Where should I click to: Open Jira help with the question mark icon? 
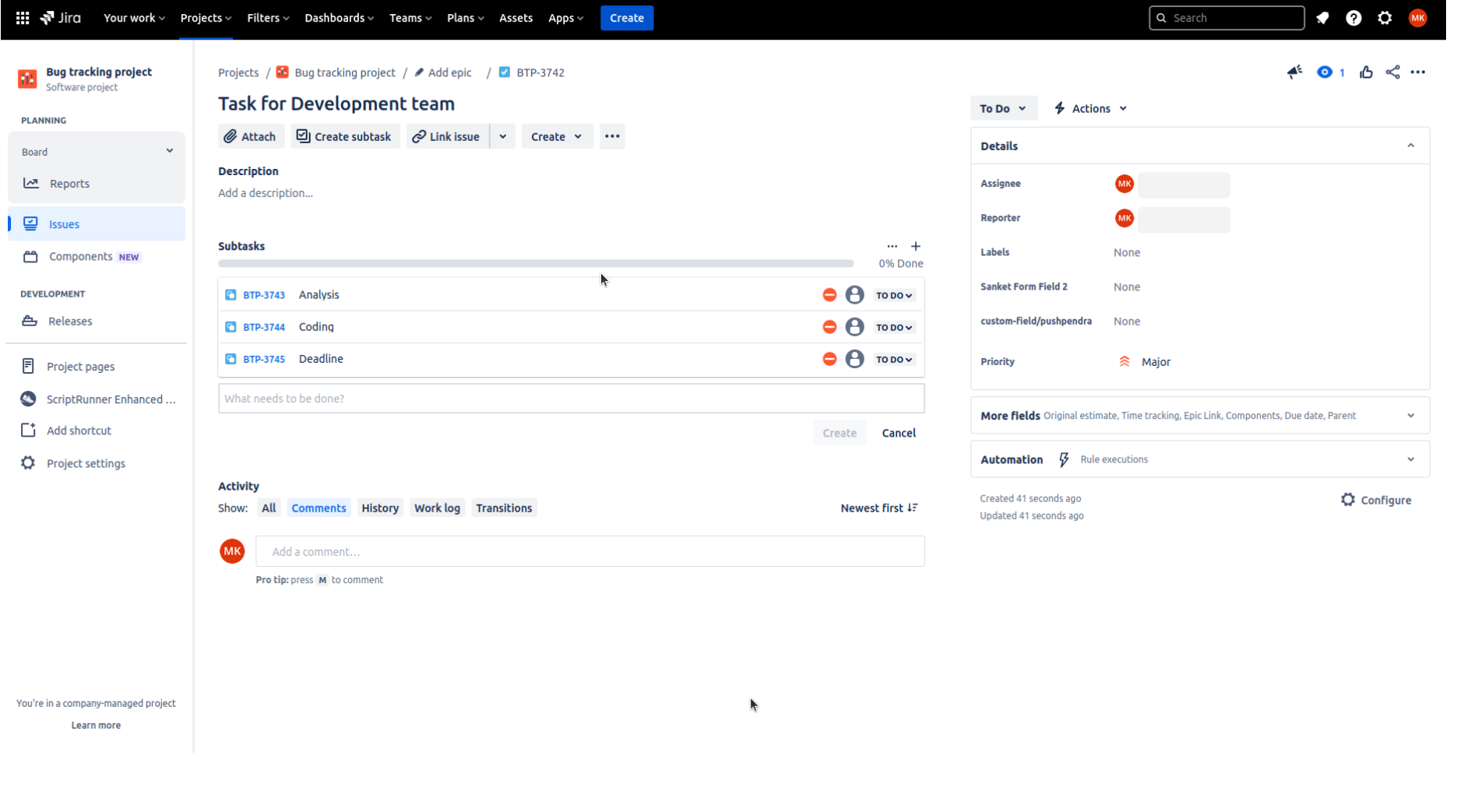(x=1354, y=17)
